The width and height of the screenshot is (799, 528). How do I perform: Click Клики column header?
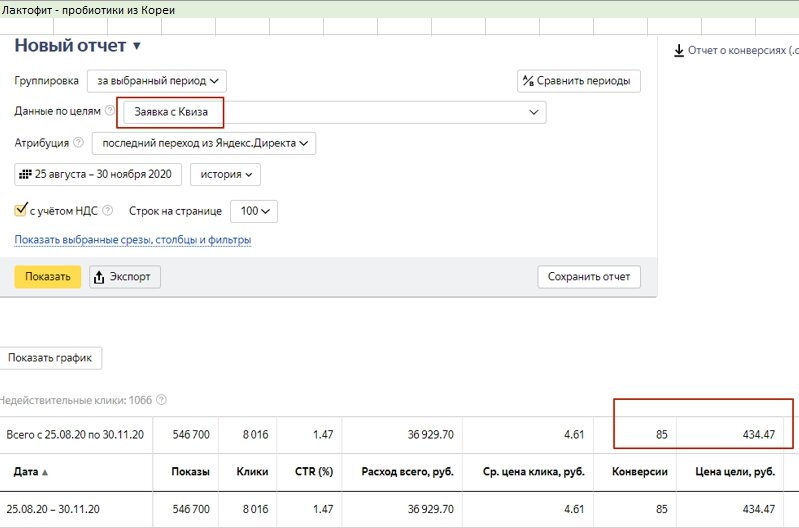click(252, 472)
